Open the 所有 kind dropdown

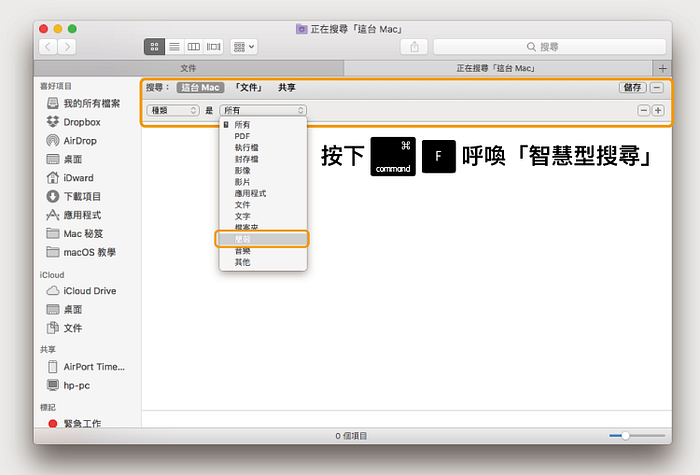(263, 110)
